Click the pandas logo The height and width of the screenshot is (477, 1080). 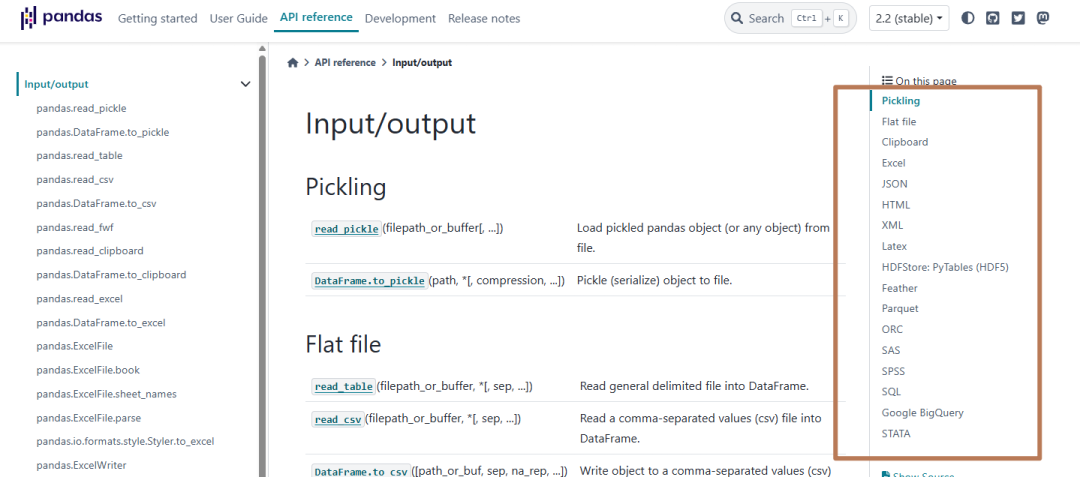[61, 18]
